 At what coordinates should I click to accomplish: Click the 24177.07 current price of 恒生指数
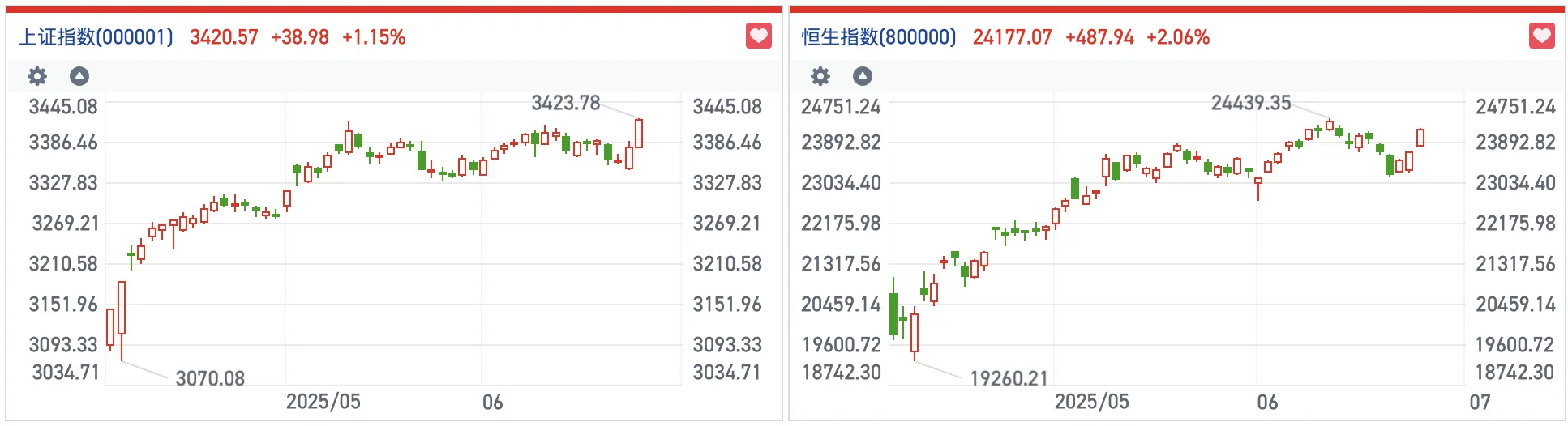pos(1012,37)
